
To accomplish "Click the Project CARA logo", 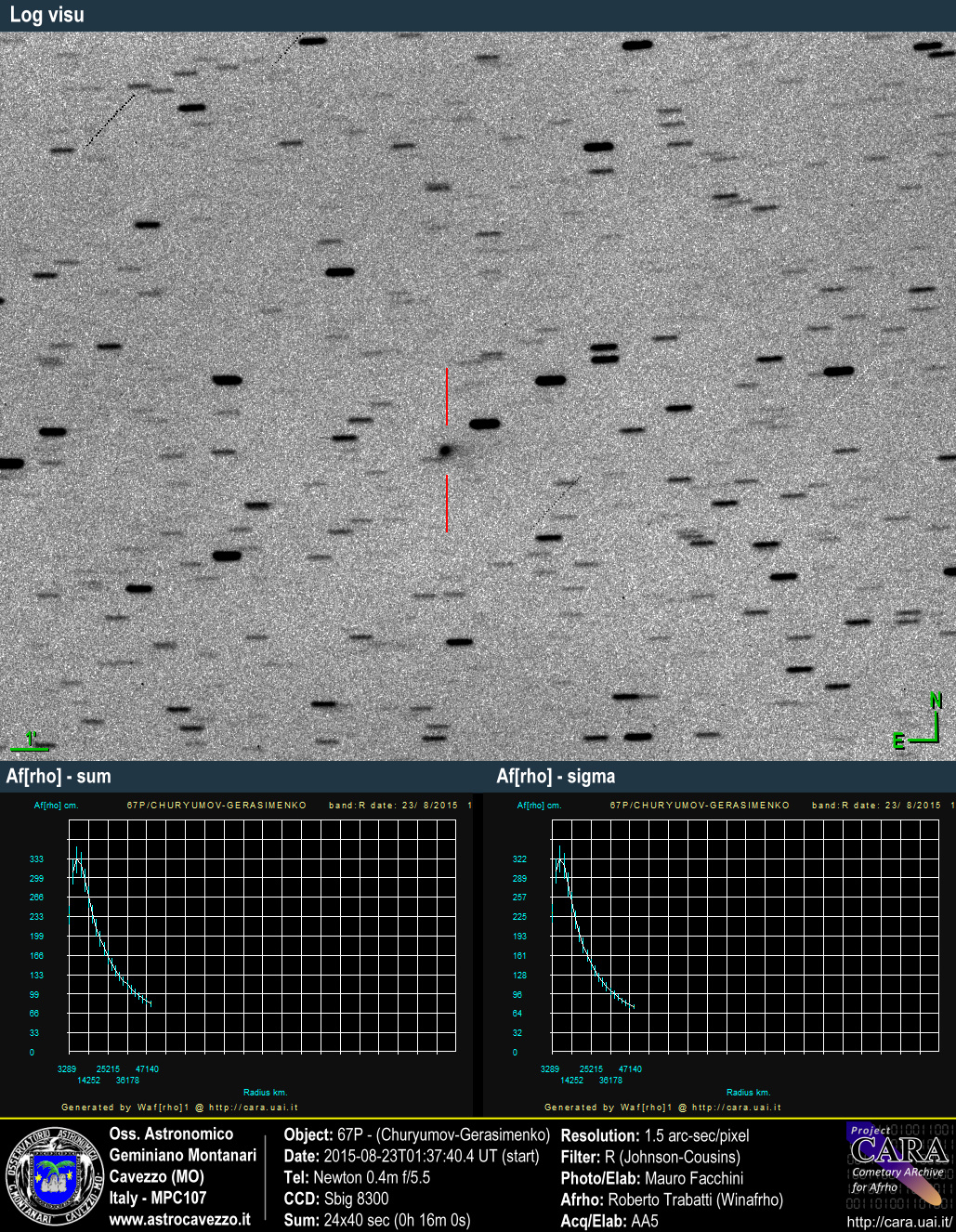I will tap(898, 1165).
